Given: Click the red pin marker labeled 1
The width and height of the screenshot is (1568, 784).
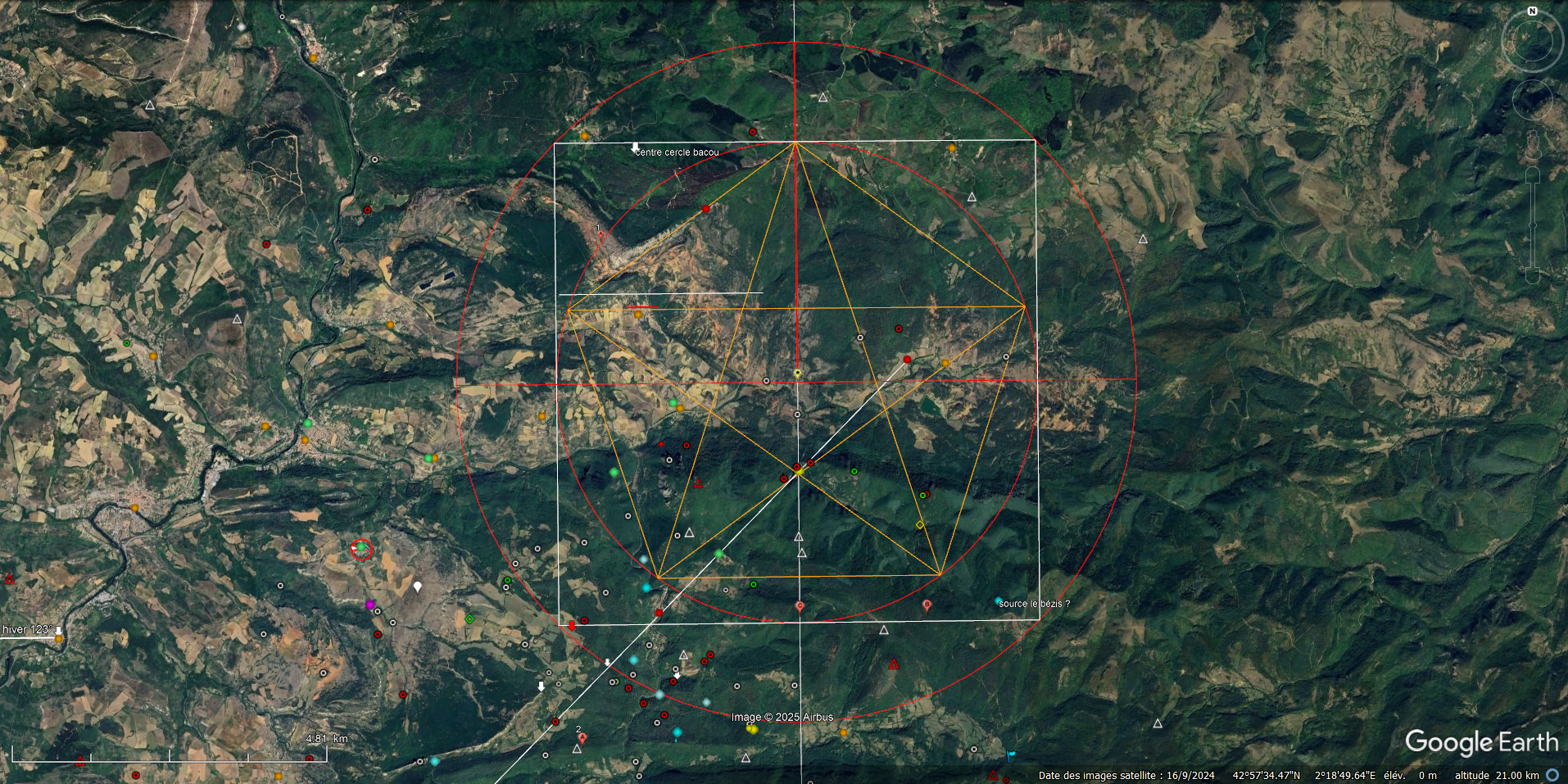Looking at the screenshot, I should pos(600,235).
